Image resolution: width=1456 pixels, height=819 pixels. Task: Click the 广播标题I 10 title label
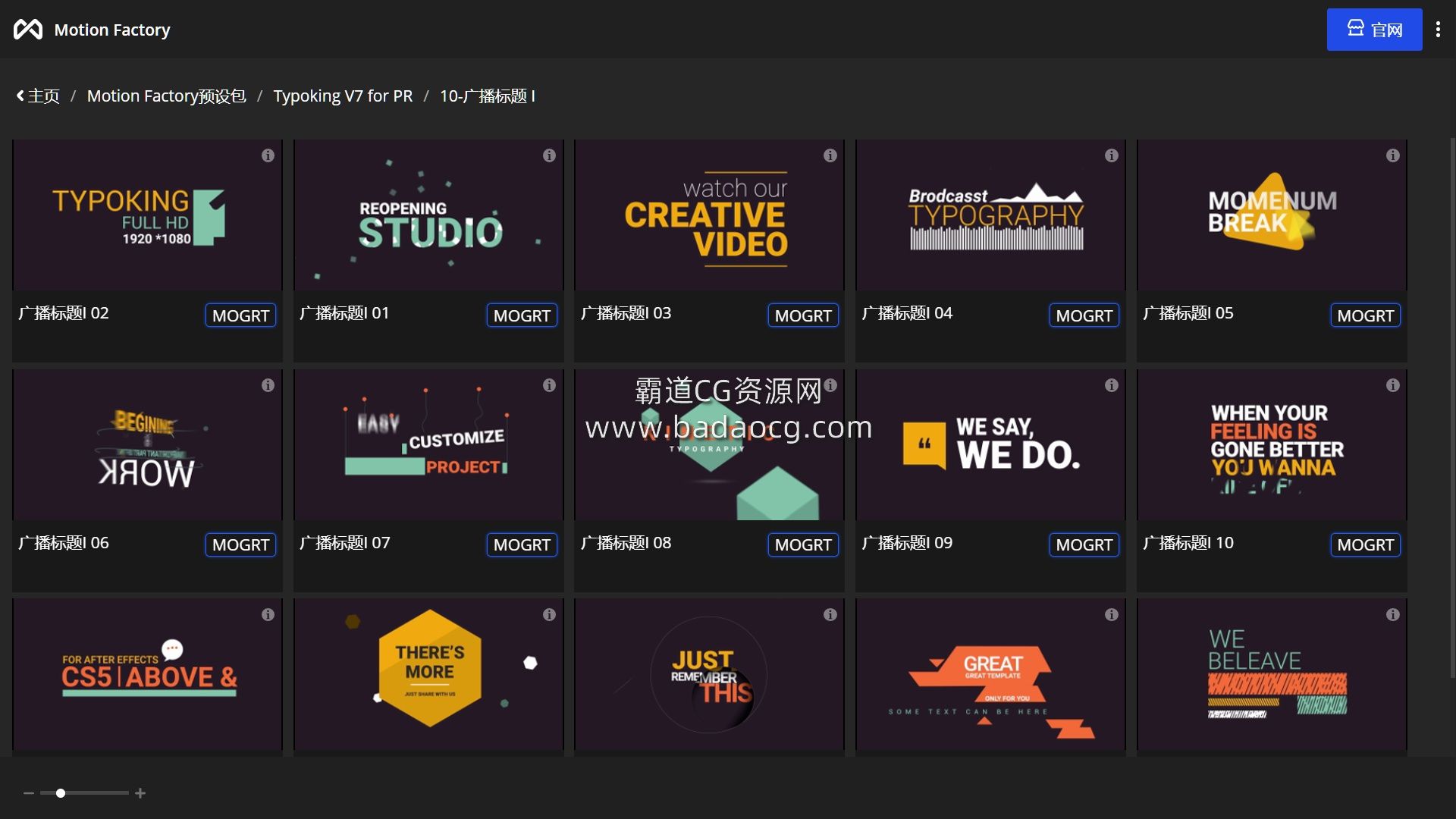point(1188,543)
